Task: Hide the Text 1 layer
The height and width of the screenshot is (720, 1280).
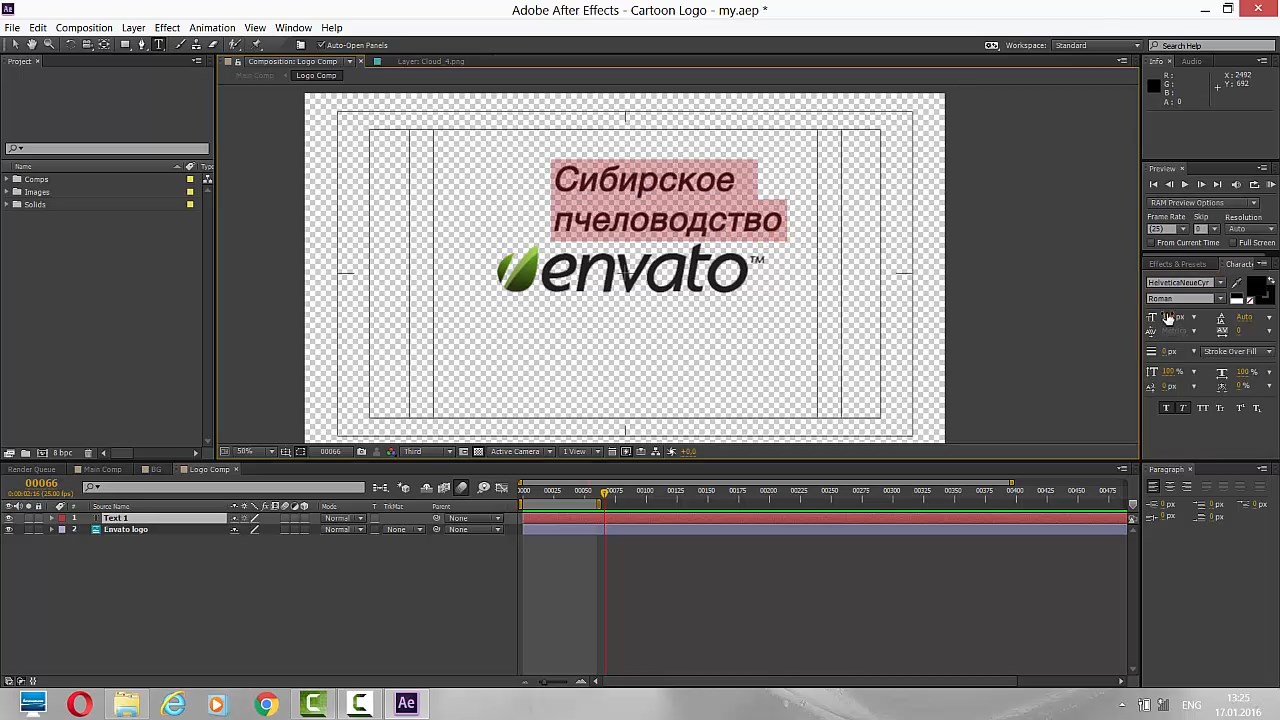Action: pos(9,518)
